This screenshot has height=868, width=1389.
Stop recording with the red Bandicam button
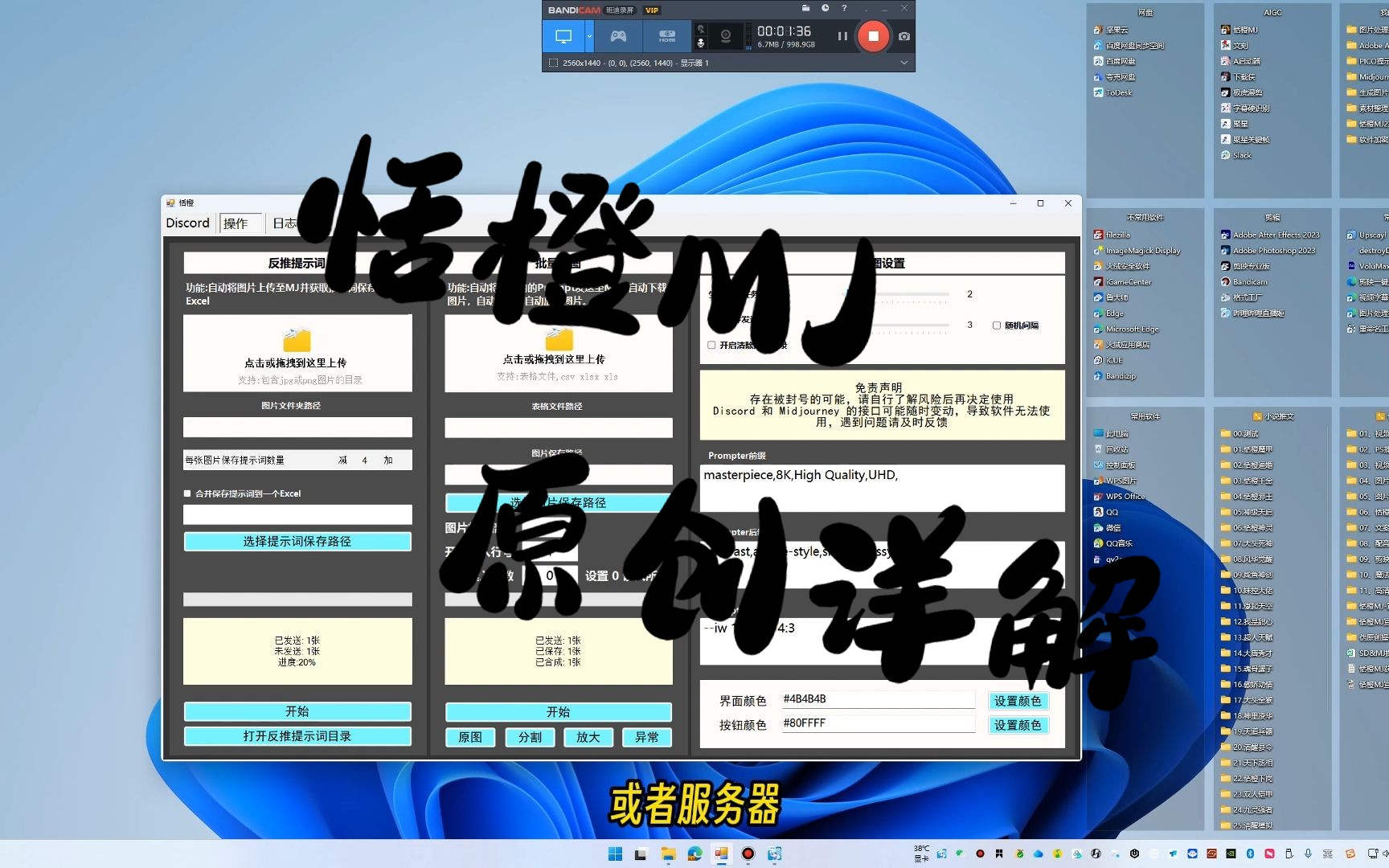pos(873,36)
